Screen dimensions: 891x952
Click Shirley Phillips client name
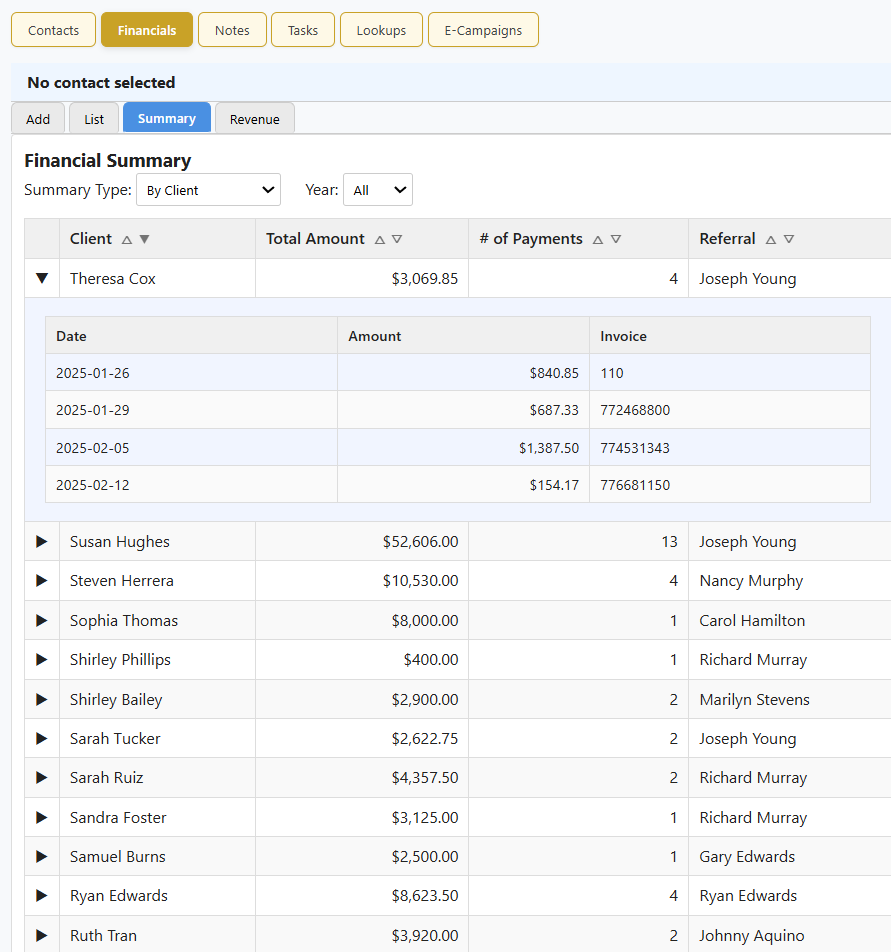120,660
